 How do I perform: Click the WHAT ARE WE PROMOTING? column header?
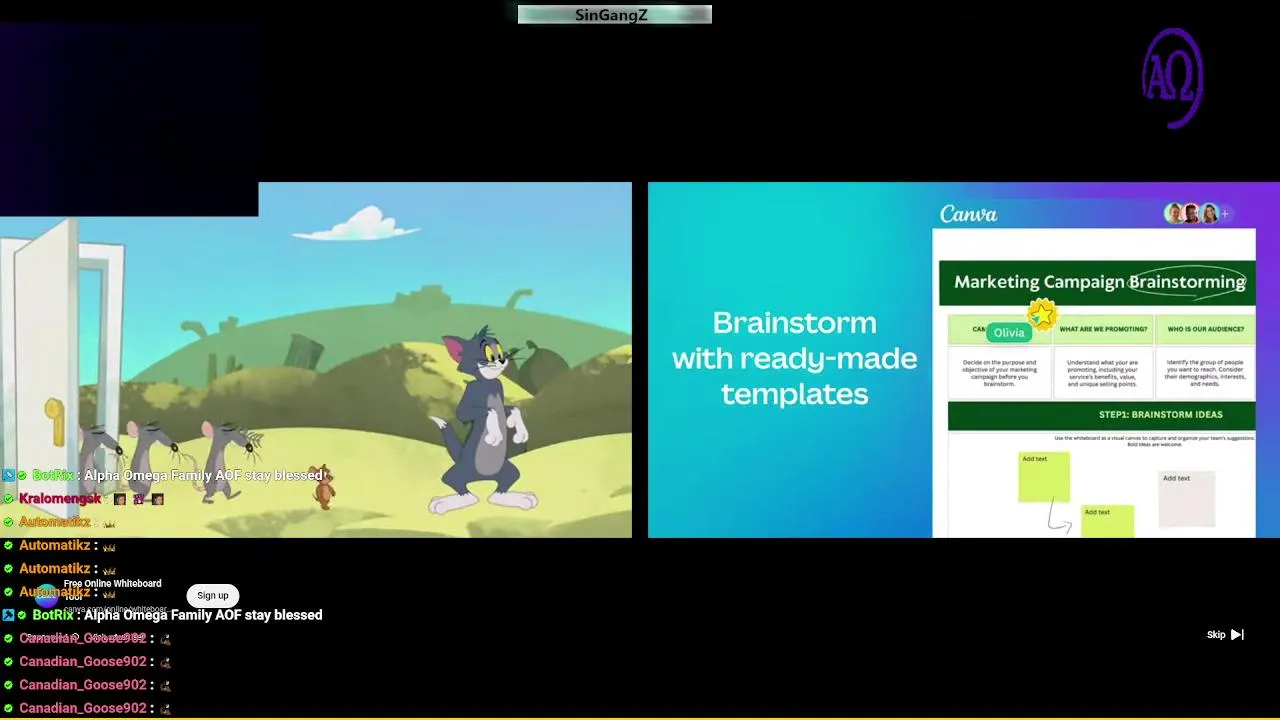[x=1103, y=329]
